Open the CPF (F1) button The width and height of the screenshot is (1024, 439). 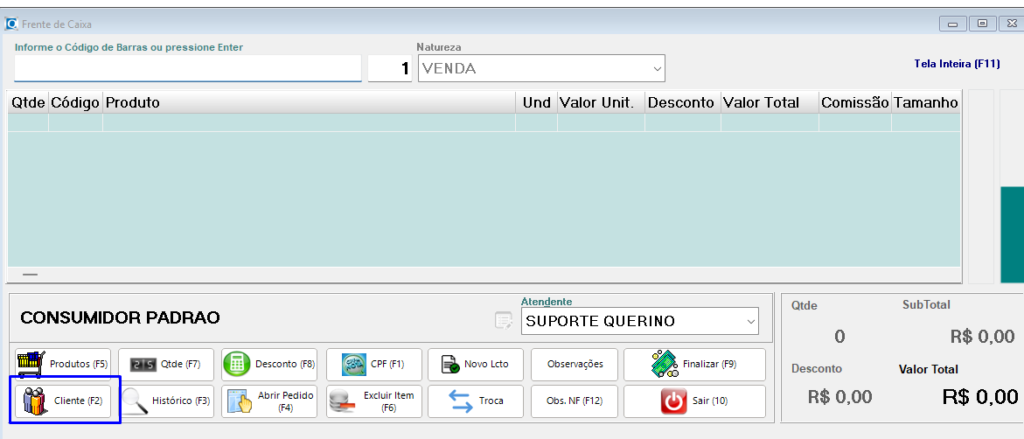374,364
